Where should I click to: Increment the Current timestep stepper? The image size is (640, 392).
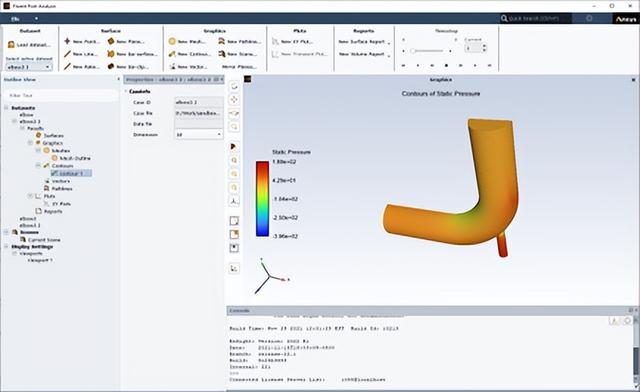click(484, 46)
